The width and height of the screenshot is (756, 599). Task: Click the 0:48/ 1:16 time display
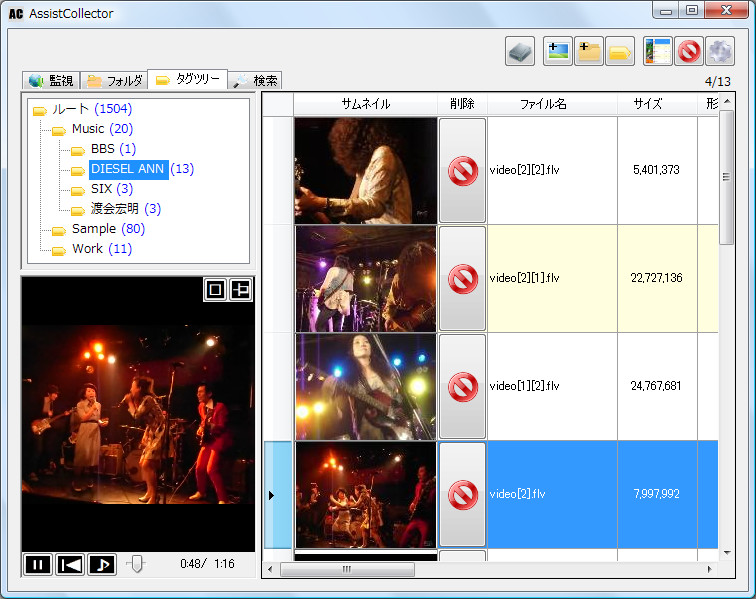[x=207, y=564]
